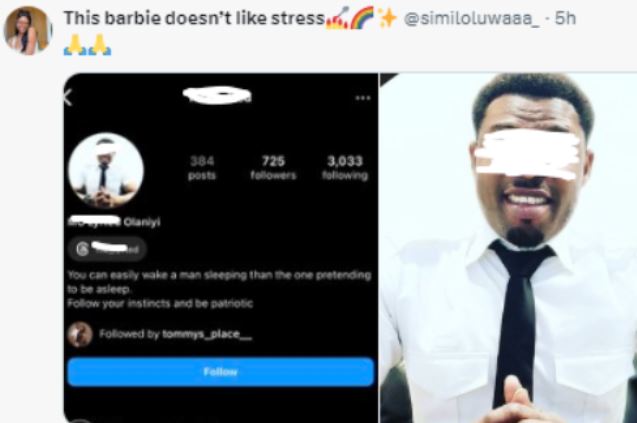
Task: Open the 3,033 following list
Action: [345, 167]
